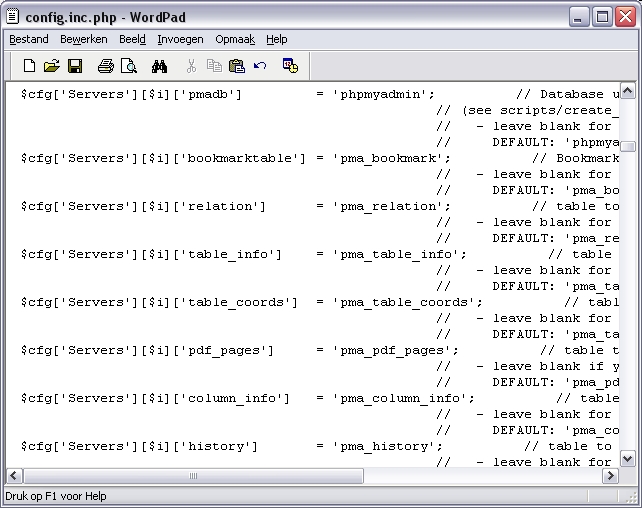Print the document using the printer icon

click(106, 66)
